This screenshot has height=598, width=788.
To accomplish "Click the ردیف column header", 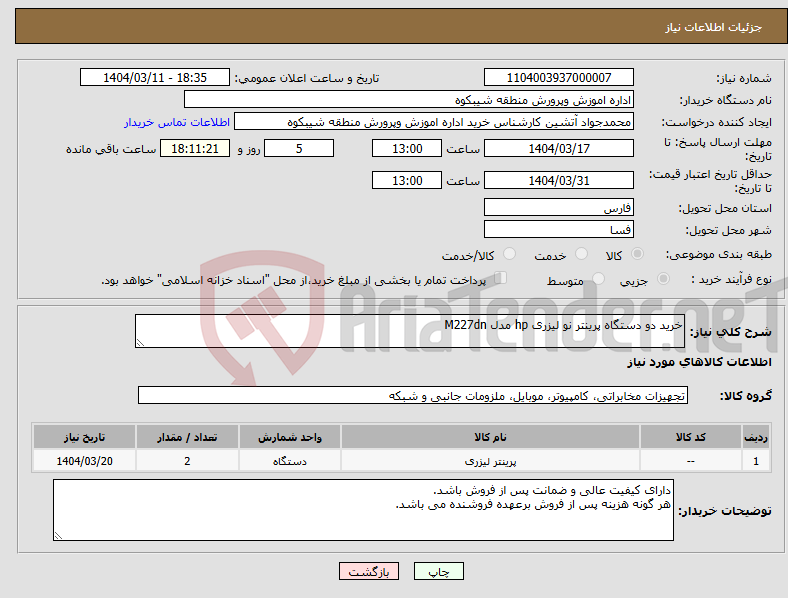I will [x=756, y=437].
